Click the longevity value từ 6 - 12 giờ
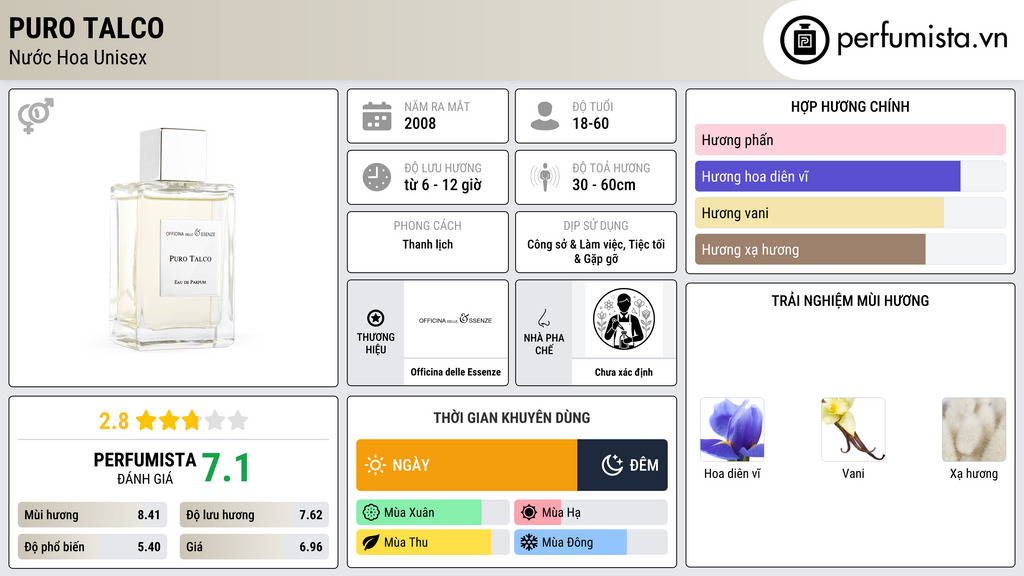The width and height of the screenshot is (1024, 576). (x=443, y=185)
